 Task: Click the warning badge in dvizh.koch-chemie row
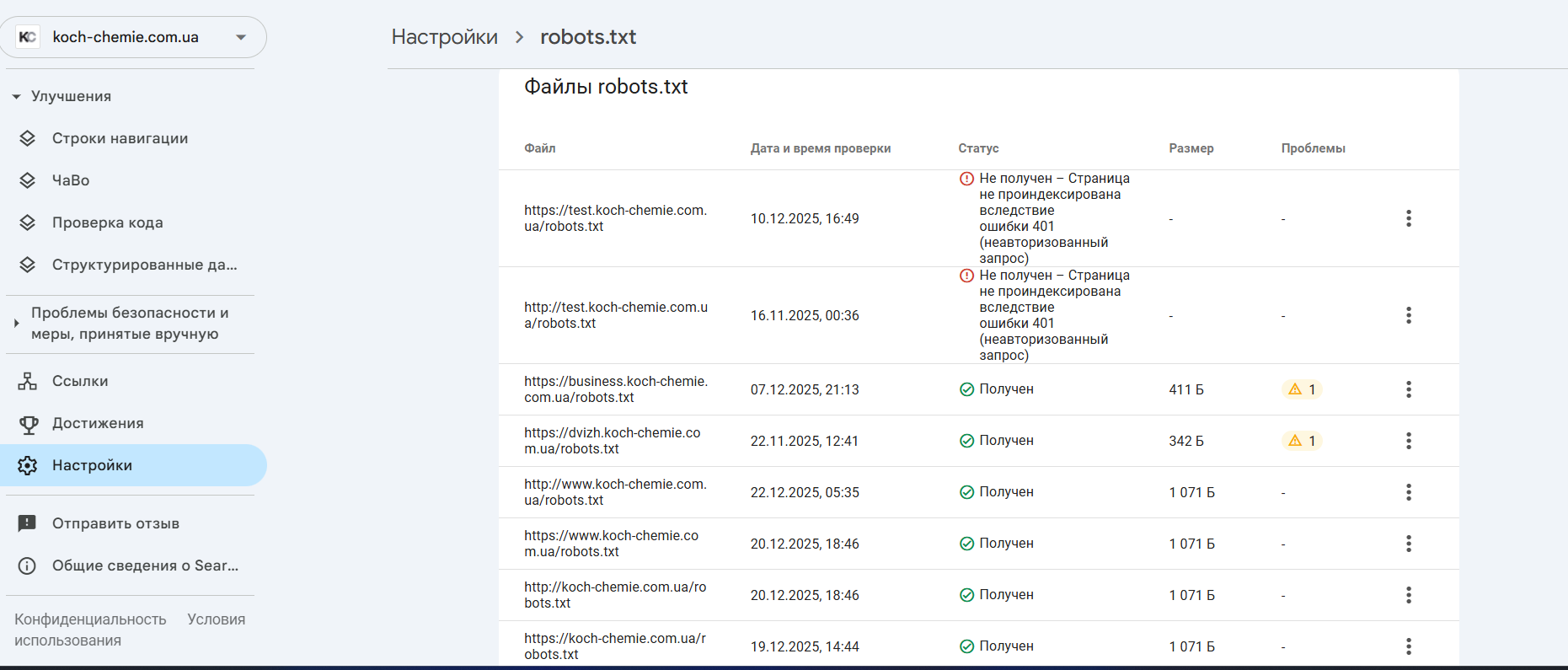click(1302, 441)
